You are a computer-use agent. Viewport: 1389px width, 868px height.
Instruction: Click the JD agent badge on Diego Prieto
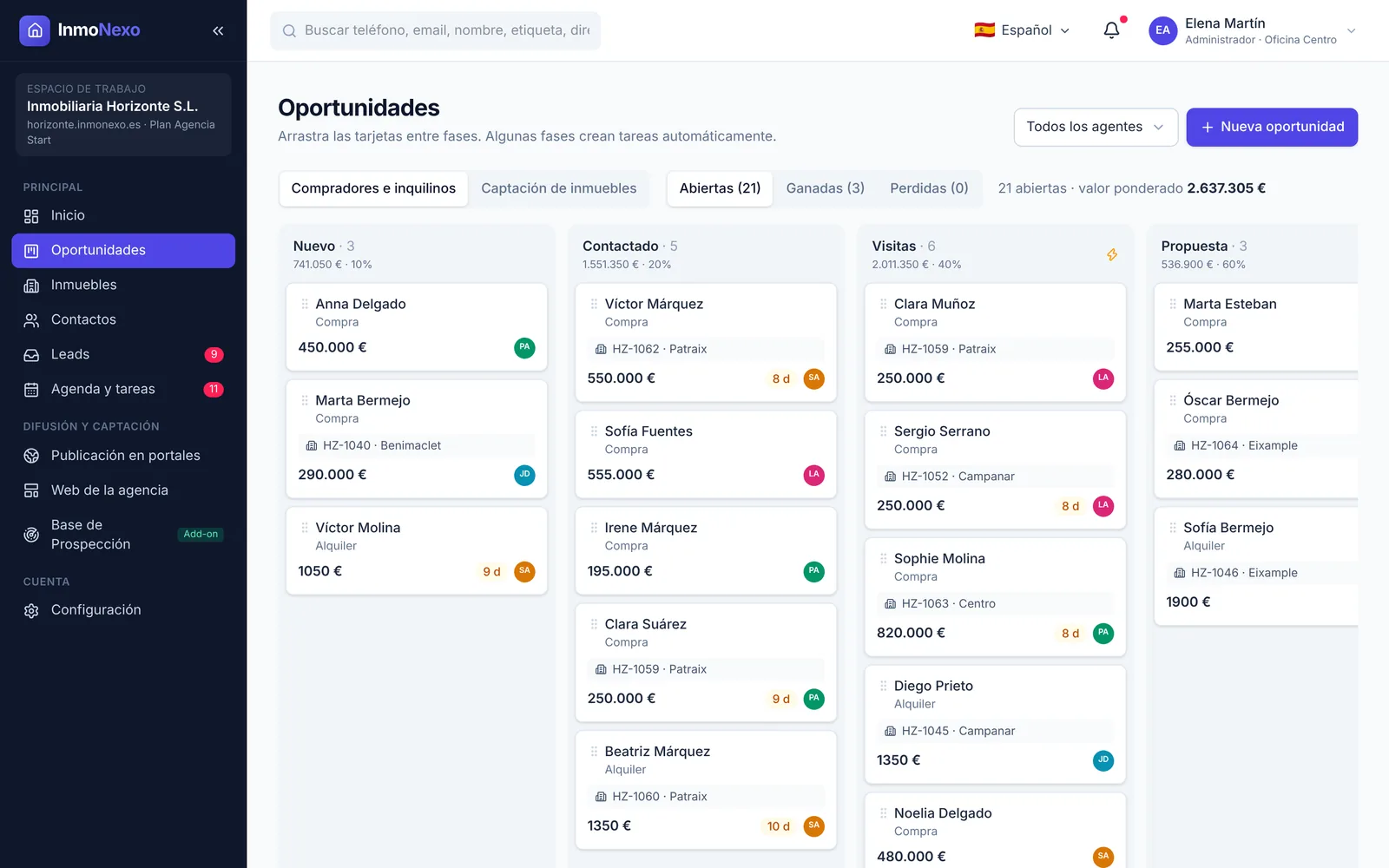coord(1103,760)
